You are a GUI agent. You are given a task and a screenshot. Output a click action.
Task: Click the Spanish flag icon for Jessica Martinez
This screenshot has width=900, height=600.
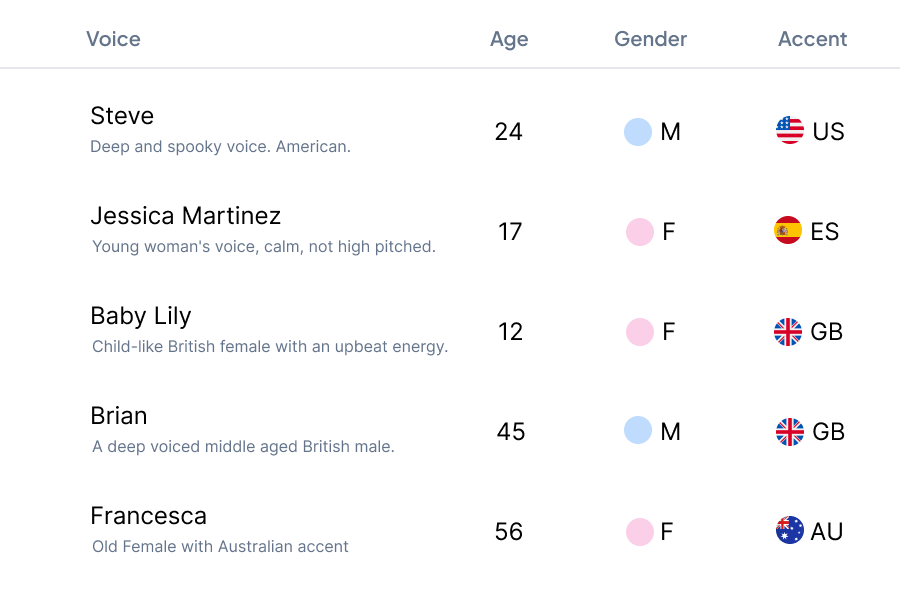click(788, 231)
